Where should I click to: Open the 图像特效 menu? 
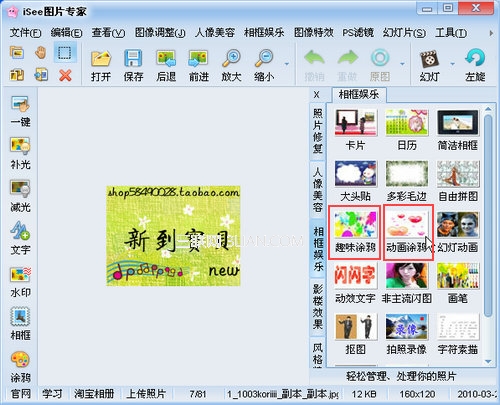313,33
